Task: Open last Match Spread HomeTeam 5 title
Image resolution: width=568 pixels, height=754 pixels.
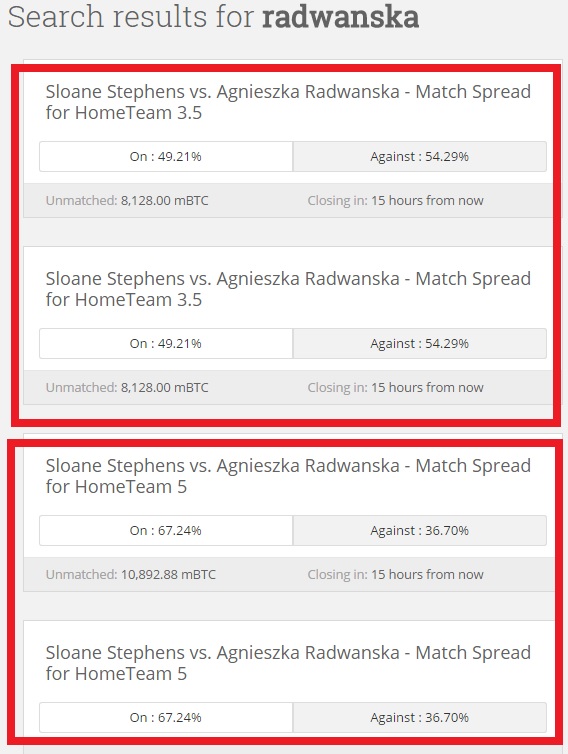Action: (x=288, y=663)
